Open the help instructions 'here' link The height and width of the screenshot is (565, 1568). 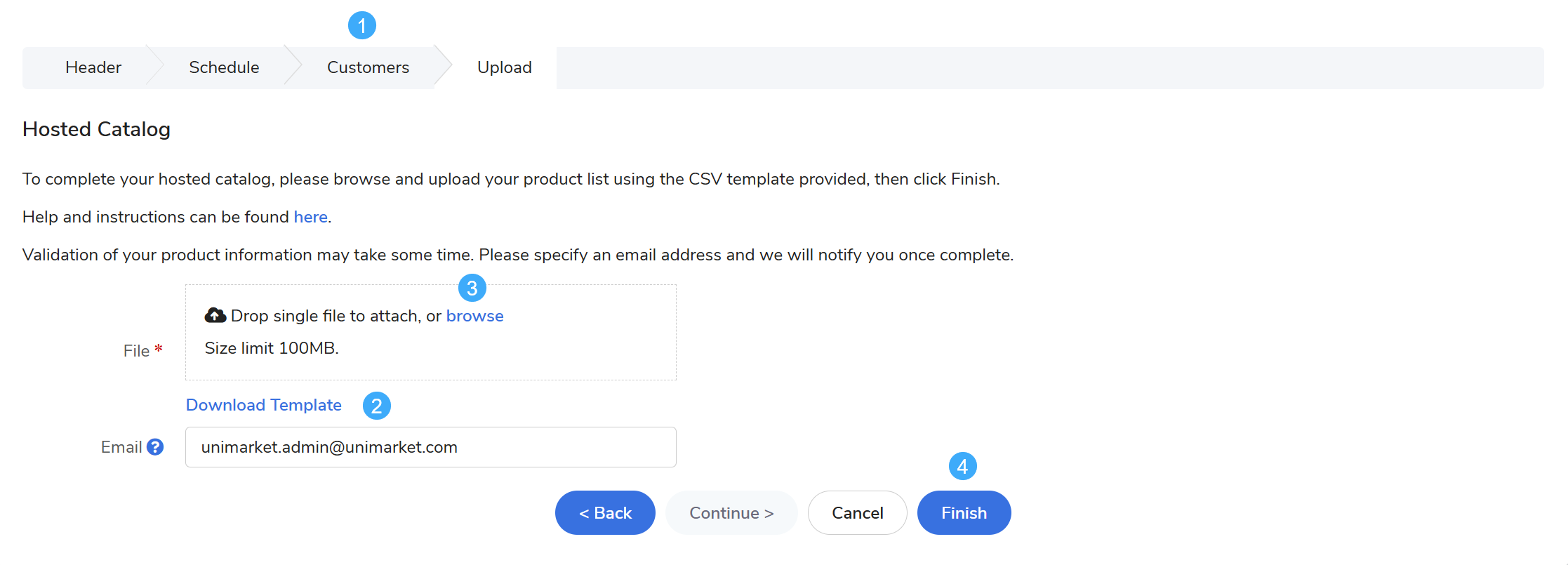click(310, 217)
